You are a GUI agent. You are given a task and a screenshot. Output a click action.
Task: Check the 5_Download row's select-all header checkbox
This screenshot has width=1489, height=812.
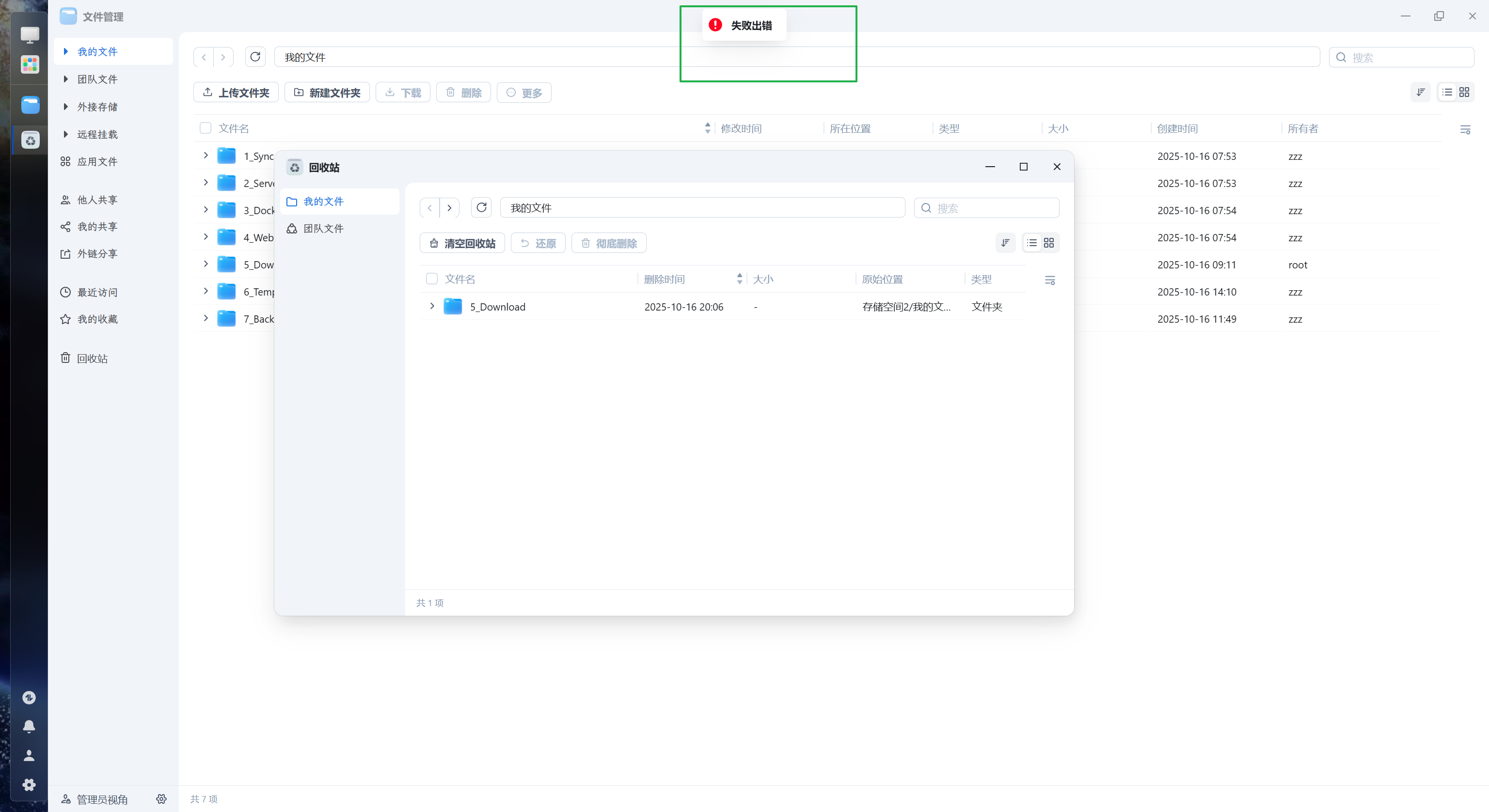point(432,279)
